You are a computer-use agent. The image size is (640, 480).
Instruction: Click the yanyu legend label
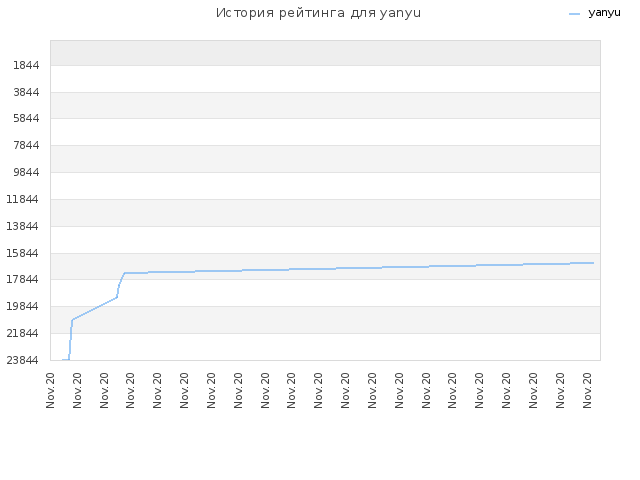point(604,13)
